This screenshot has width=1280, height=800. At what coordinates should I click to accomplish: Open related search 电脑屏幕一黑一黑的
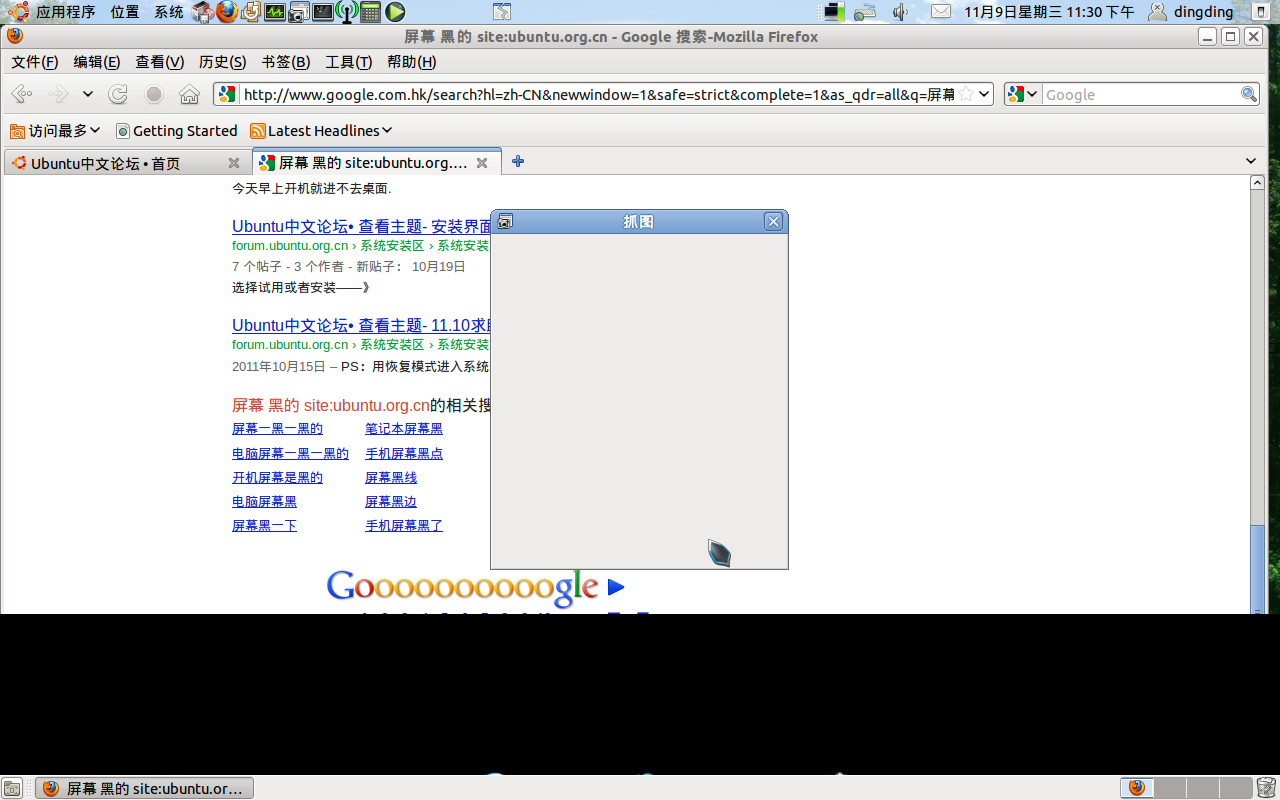point(290,454)
